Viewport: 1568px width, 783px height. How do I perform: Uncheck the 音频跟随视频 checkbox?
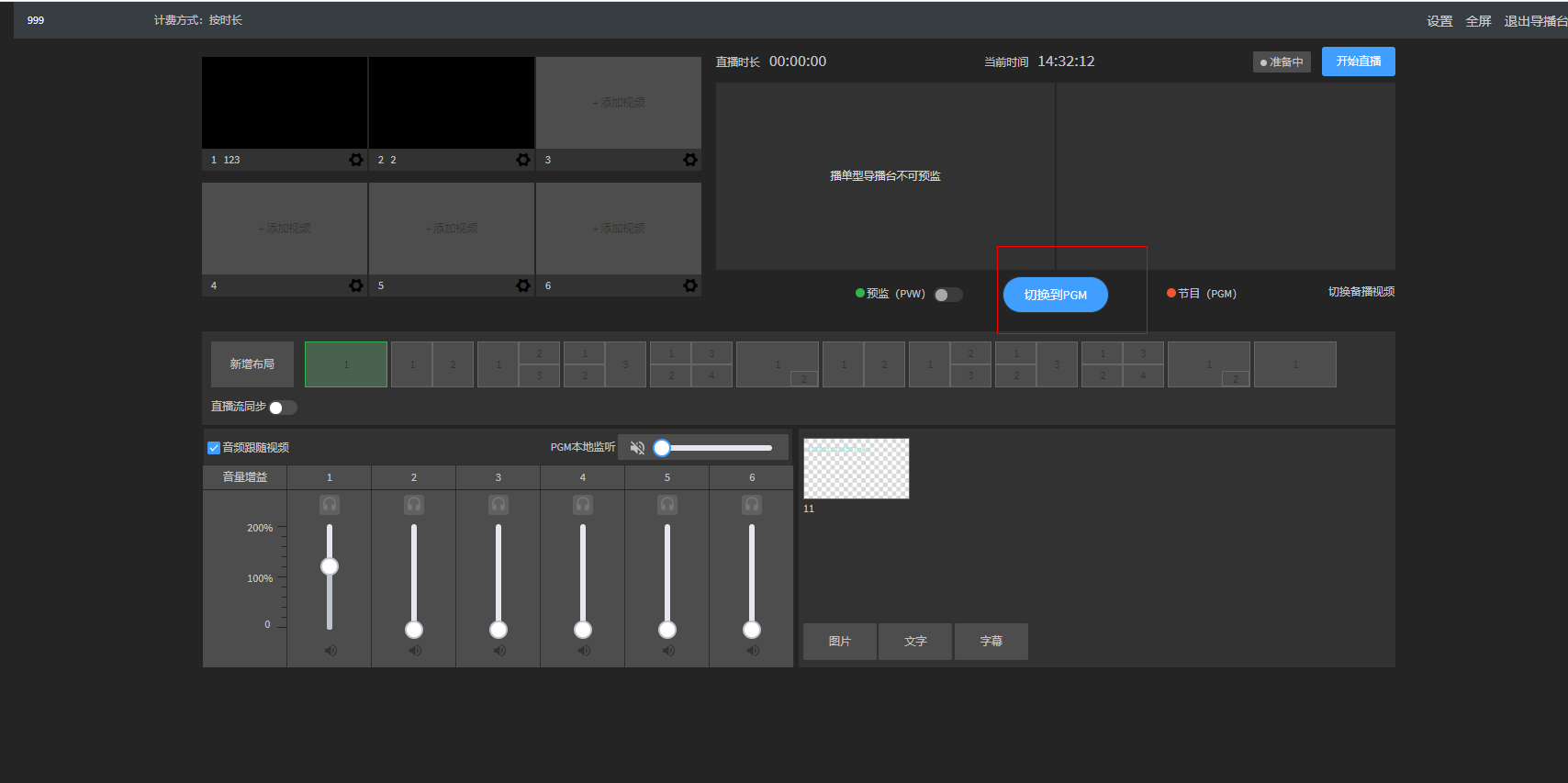(x=214, y=448)
